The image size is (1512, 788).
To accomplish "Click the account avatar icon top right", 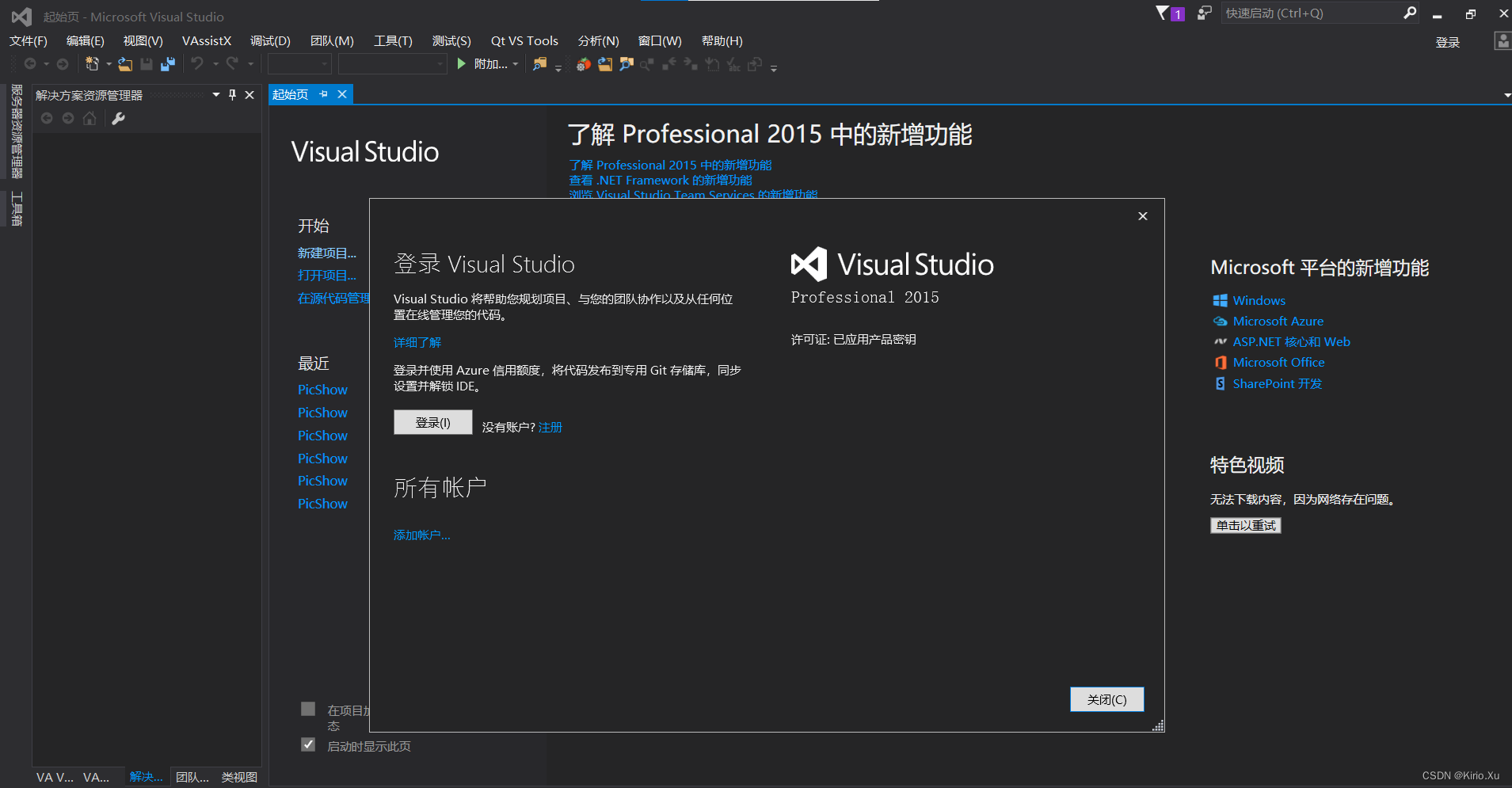I will [x=1502, y=41].
